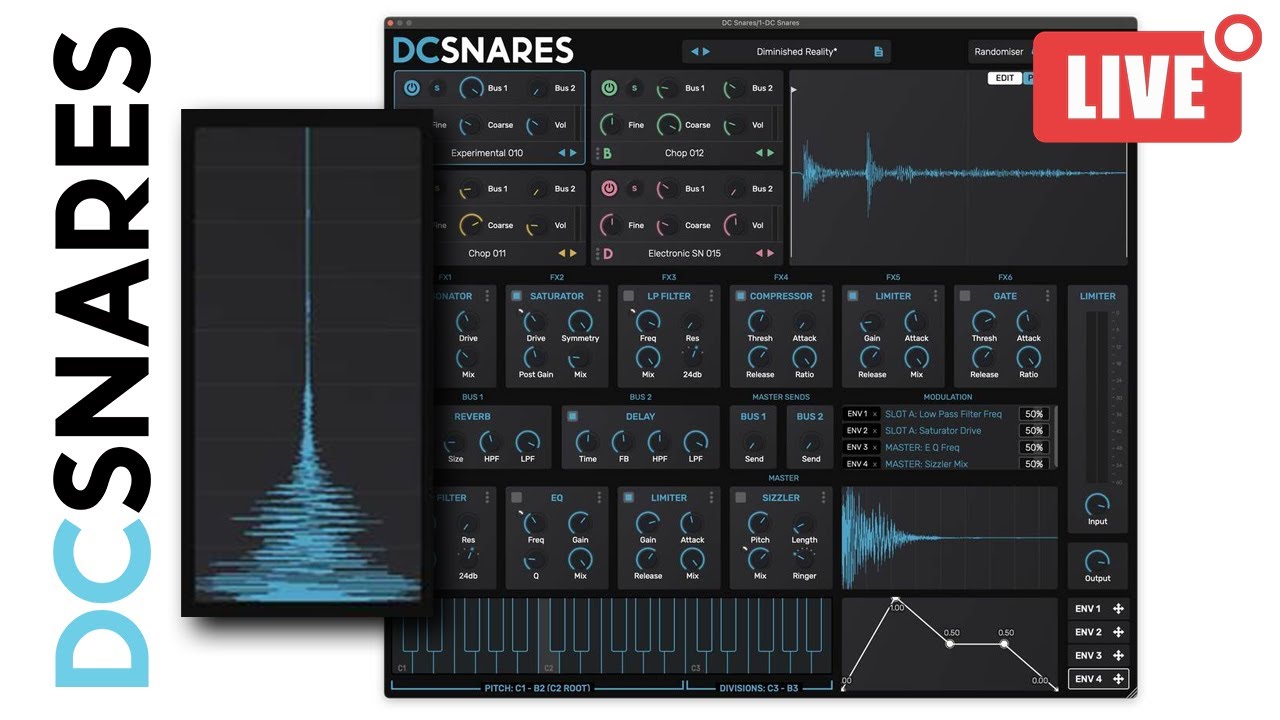Toggle the pink power button on slot D
1280x720 pixels.
point(609,188)
